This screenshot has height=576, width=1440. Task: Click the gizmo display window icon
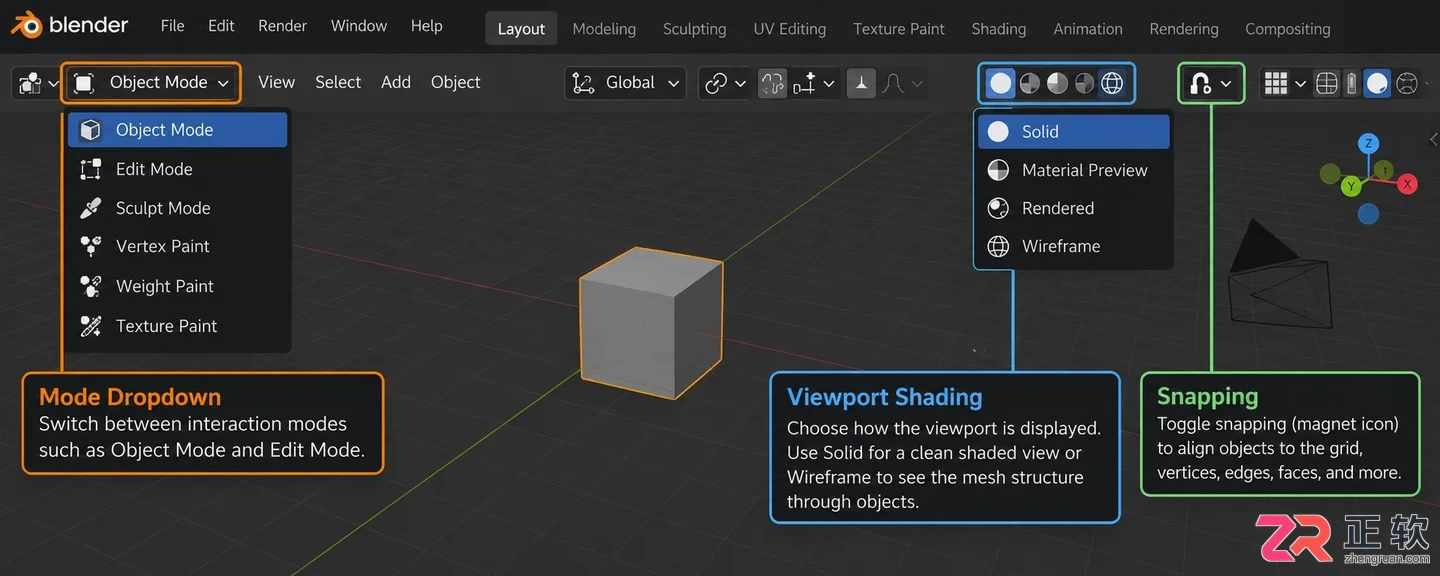tap(1326, 83)
